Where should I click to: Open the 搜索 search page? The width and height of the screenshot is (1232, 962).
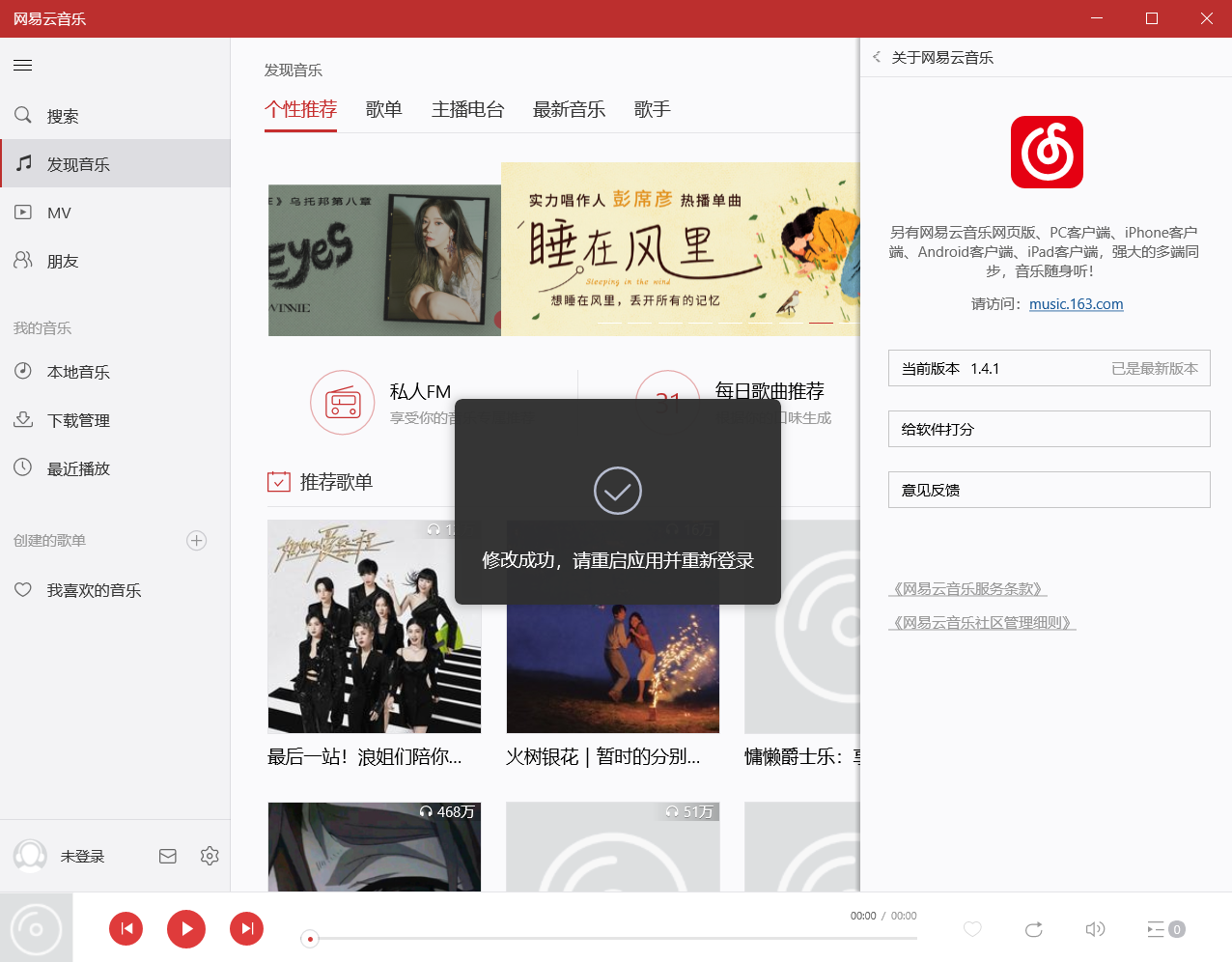[115, 116]
